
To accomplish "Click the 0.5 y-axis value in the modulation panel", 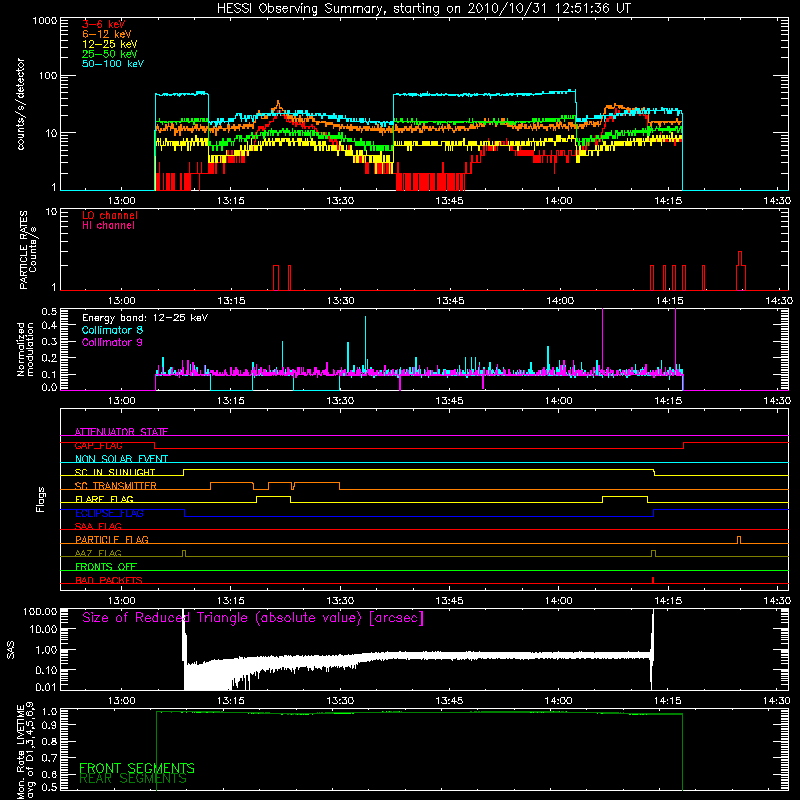I will tap(49, 311).
